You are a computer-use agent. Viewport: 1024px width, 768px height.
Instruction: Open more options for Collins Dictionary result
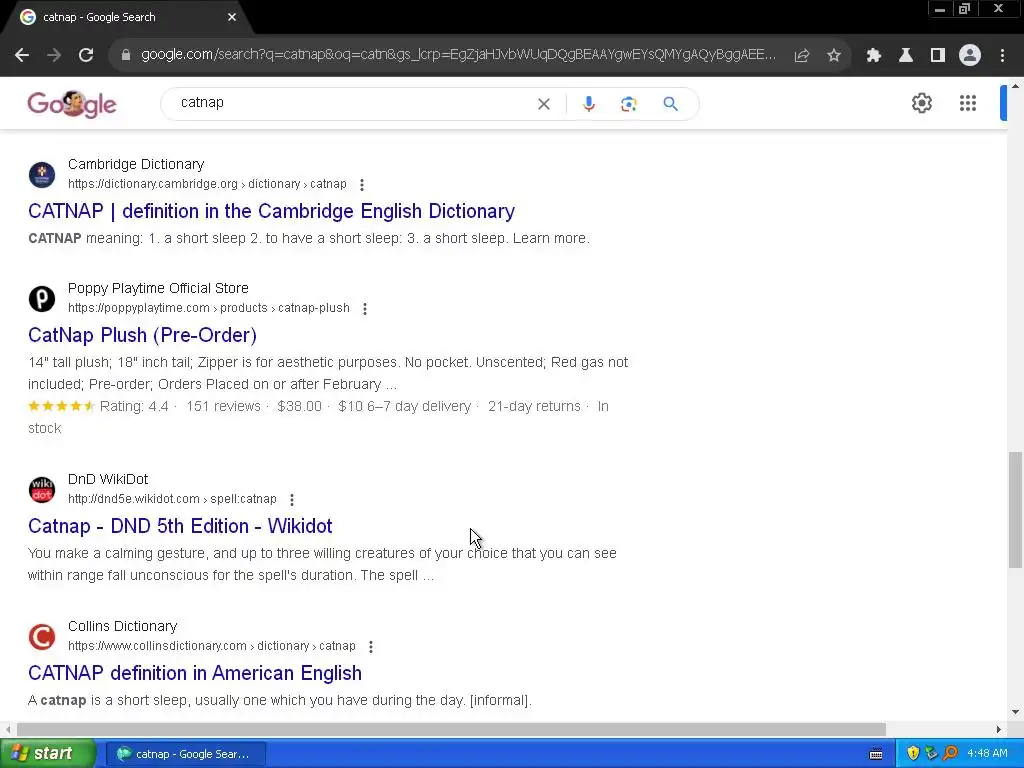pyautogui.click(x=371, y=647)
